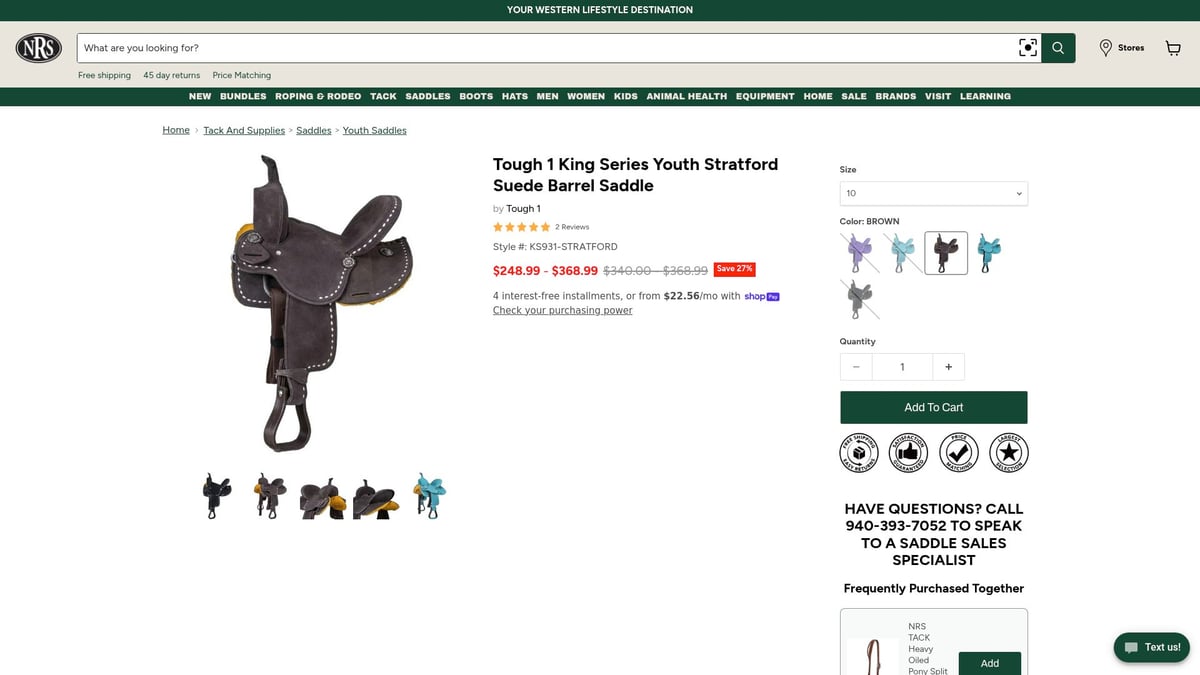The image size is (1200, 675).
Task: Open the Text us chat bubble
Action: 1152,647
